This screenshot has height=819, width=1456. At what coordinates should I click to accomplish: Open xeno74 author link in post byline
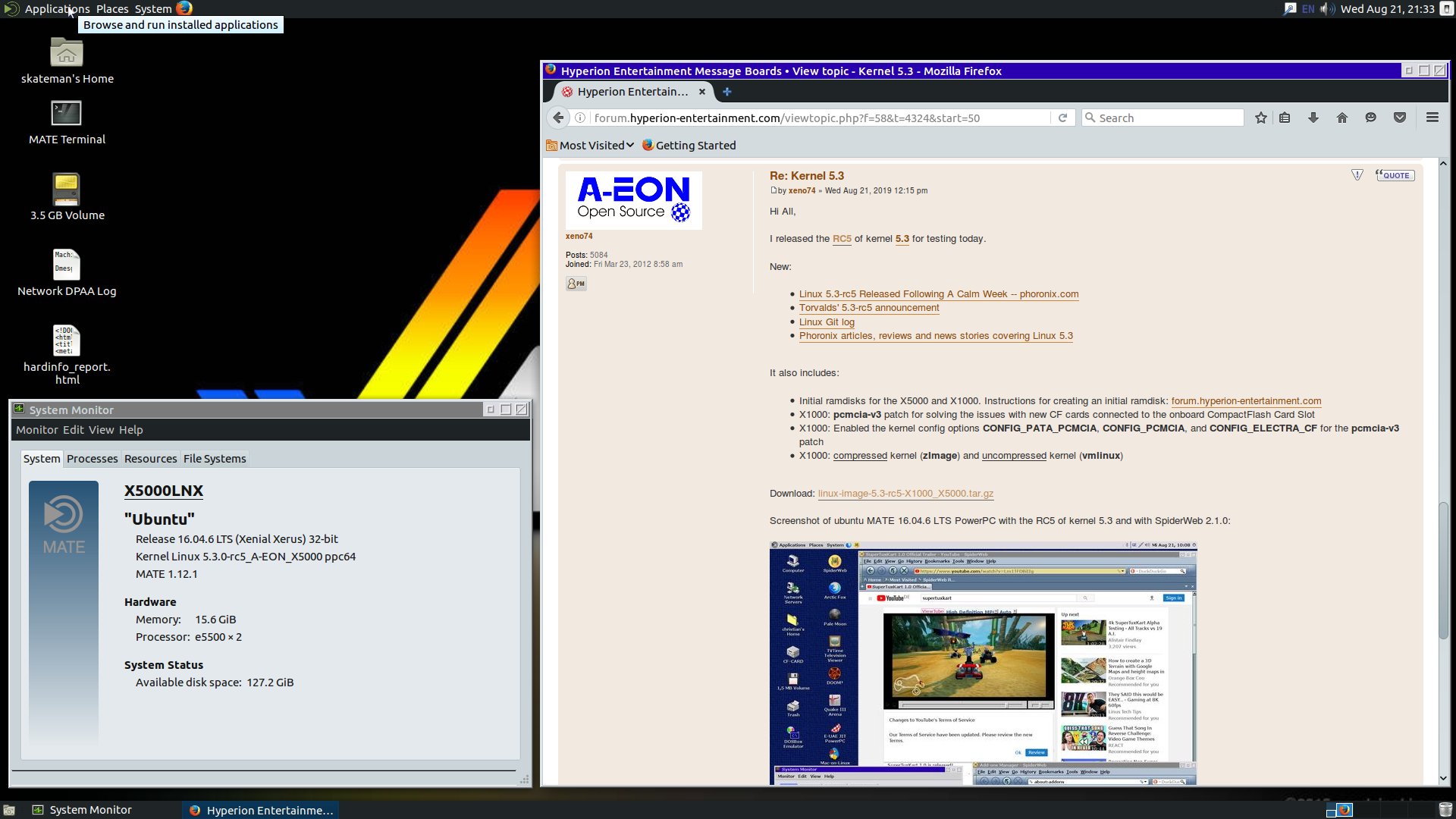802,191
